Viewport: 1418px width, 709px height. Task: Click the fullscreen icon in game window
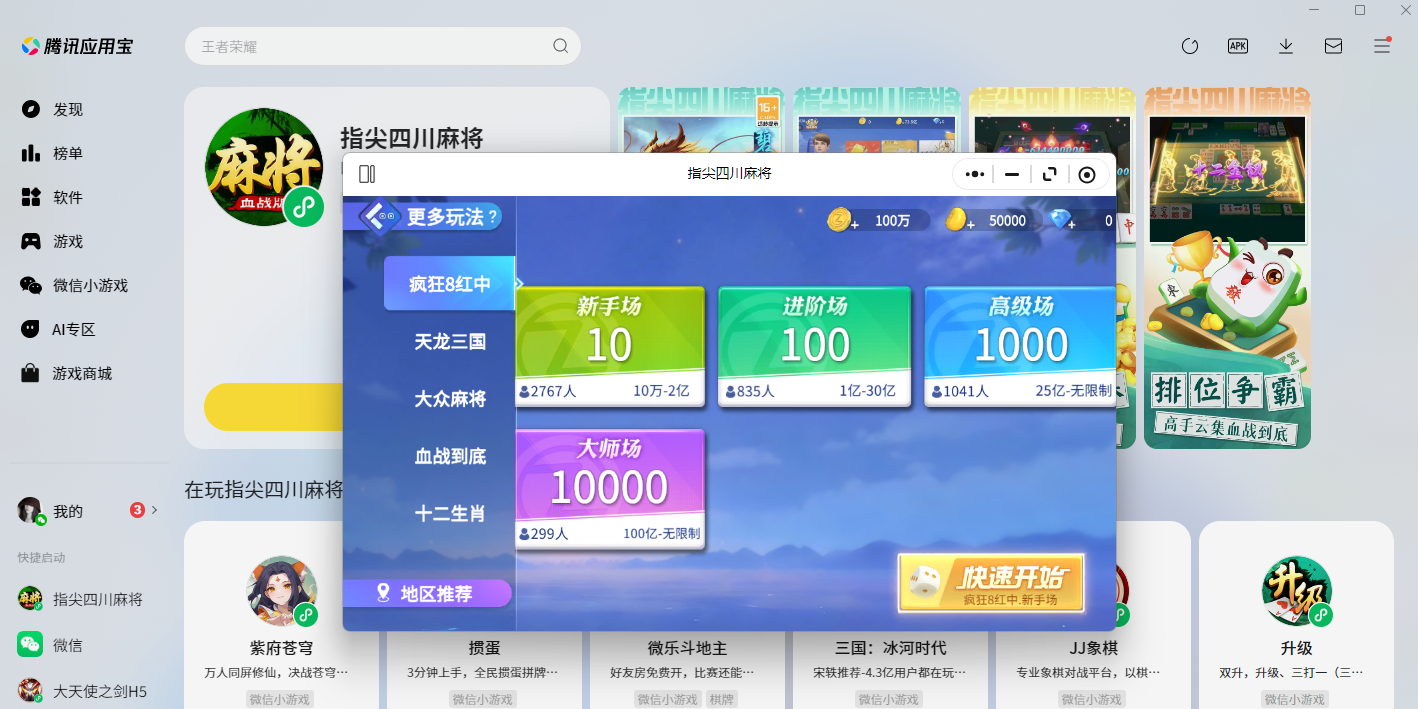(1049, 174)
